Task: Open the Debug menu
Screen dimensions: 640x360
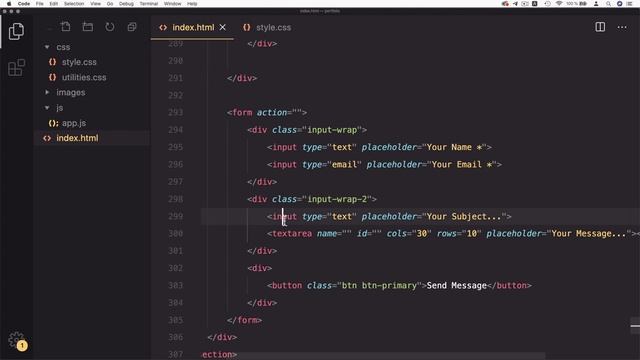Action: click(x=126, y=4)
